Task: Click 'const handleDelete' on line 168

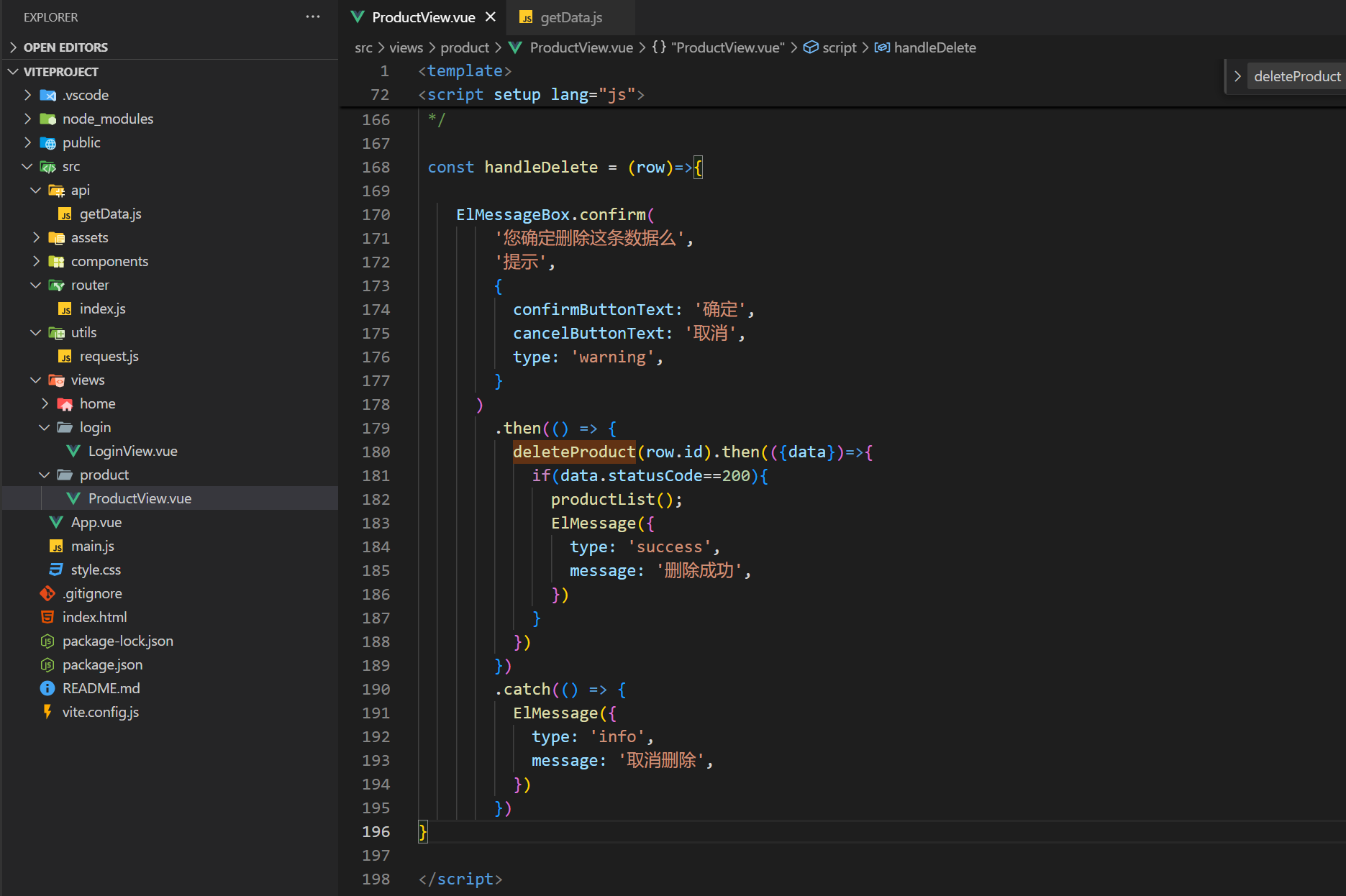Action: pos(513,167)
